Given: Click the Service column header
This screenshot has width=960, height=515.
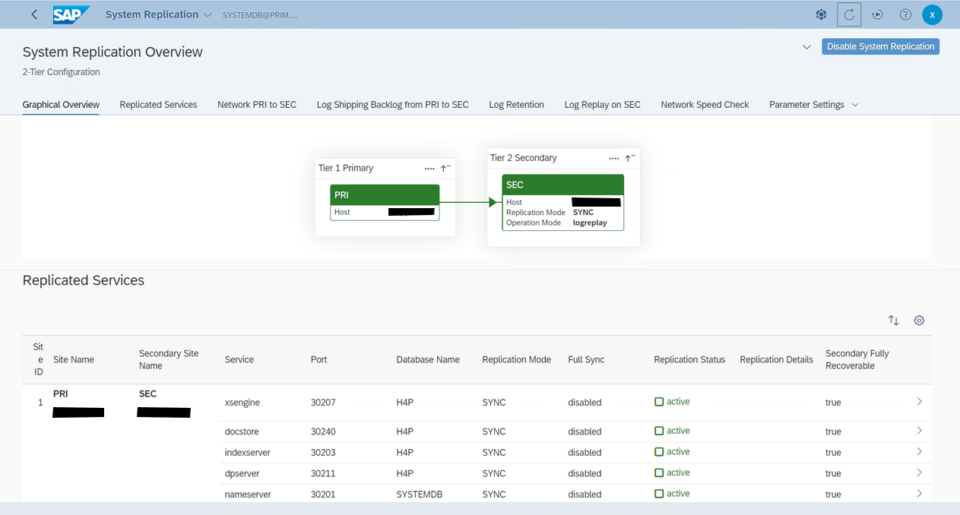Looking at the screenshot, I should (x=239, y=359).
